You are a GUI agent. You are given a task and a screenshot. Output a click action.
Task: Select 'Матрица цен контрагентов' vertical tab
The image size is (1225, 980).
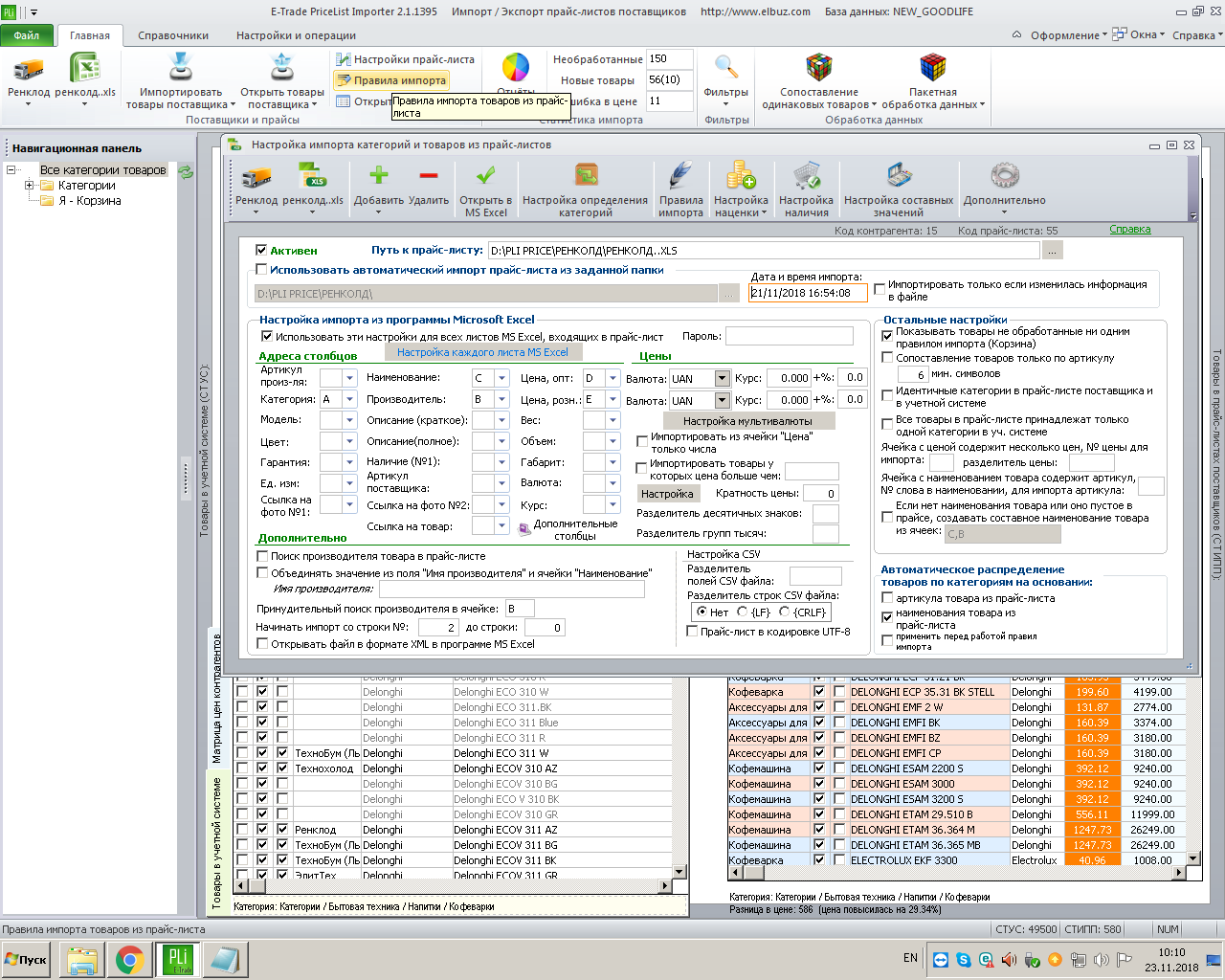click(216, 698)
